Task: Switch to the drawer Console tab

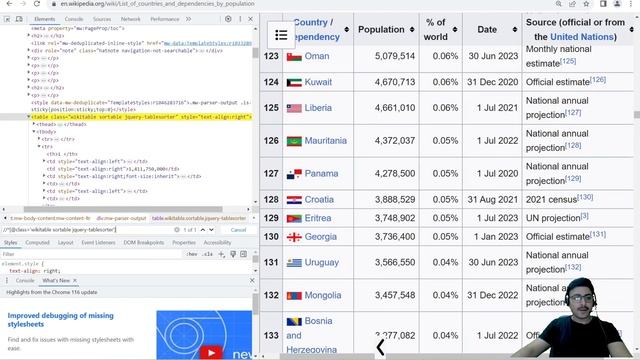Action: (25, 280)
